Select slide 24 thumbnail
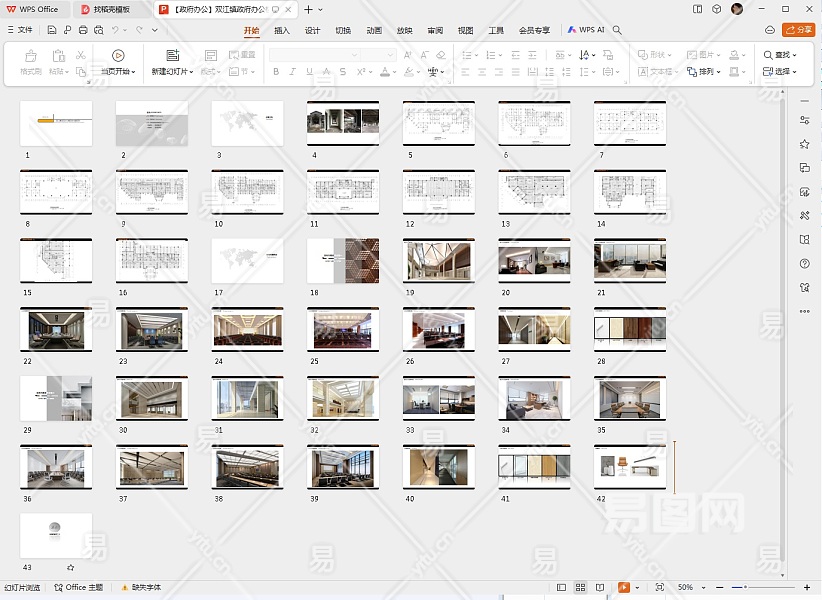822x600 pixels. 247,330
